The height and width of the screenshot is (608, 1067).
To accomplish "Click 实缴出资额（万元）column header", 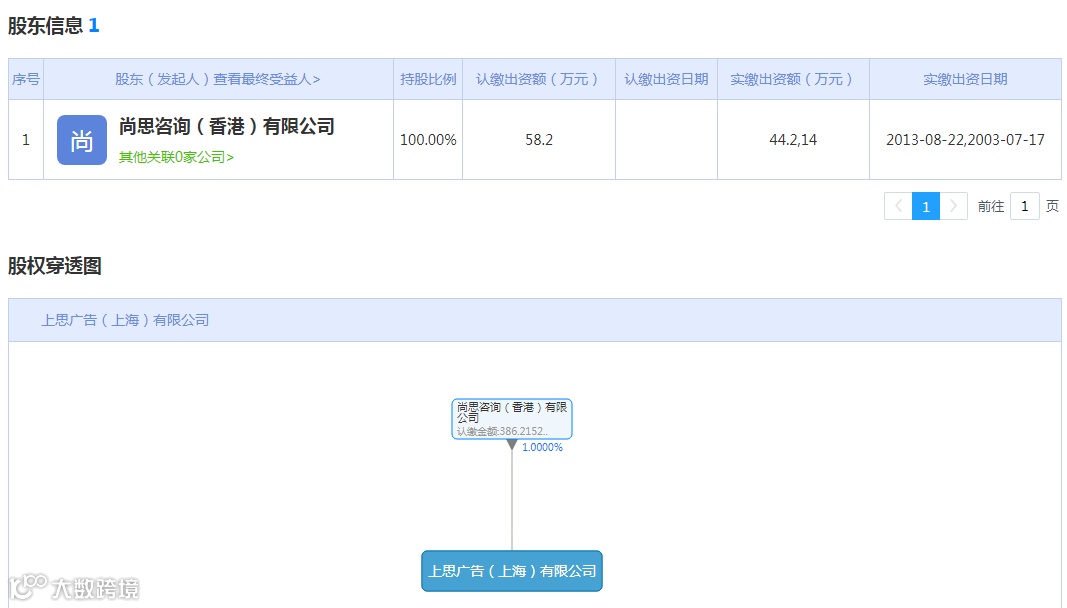I will 793,79.
